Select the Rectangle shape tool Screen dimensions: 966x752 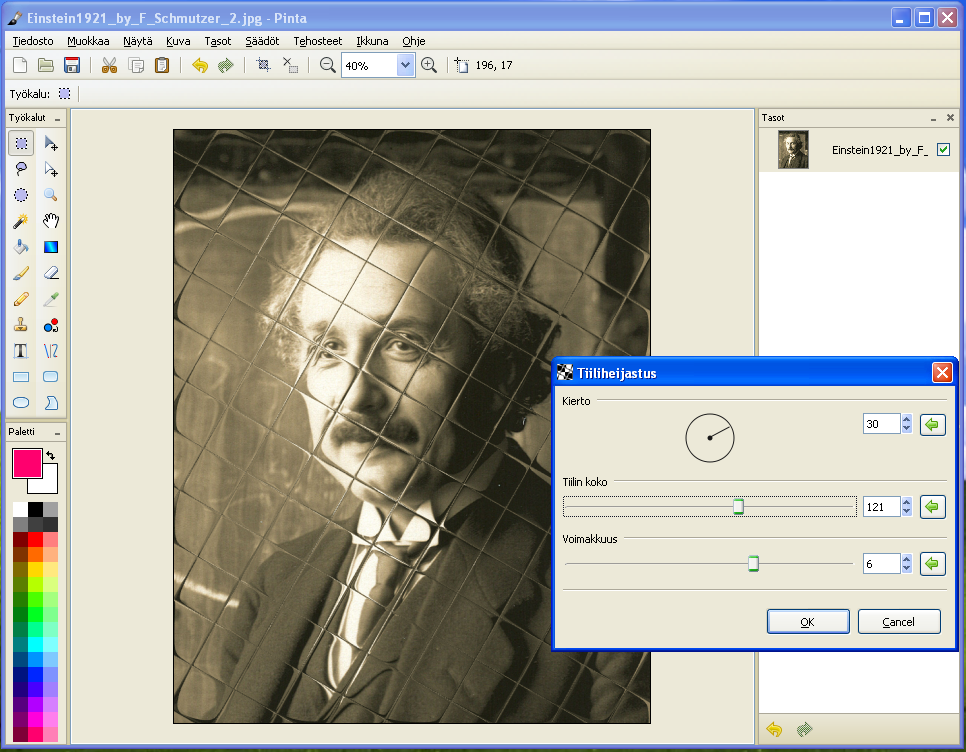tap(21, 376)
